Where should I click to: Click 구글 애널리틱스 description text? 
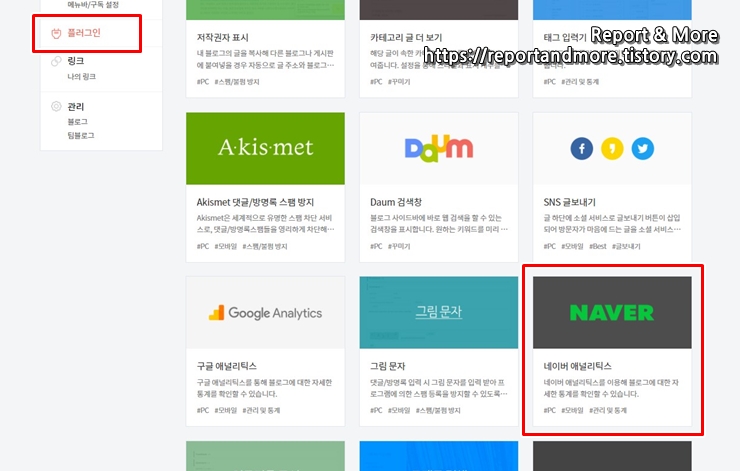tap(264, 388)
